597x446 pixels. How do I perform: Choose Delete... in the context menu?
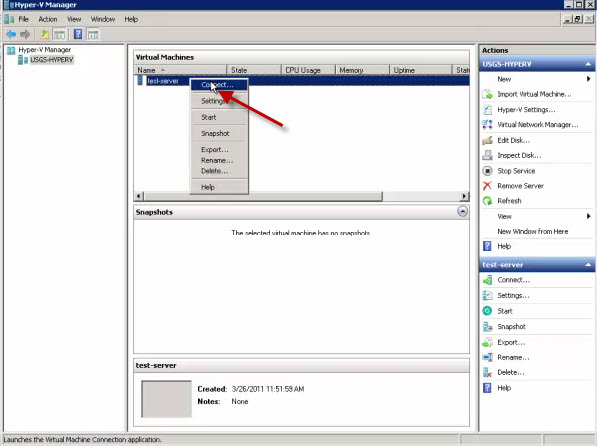(219, 171)
